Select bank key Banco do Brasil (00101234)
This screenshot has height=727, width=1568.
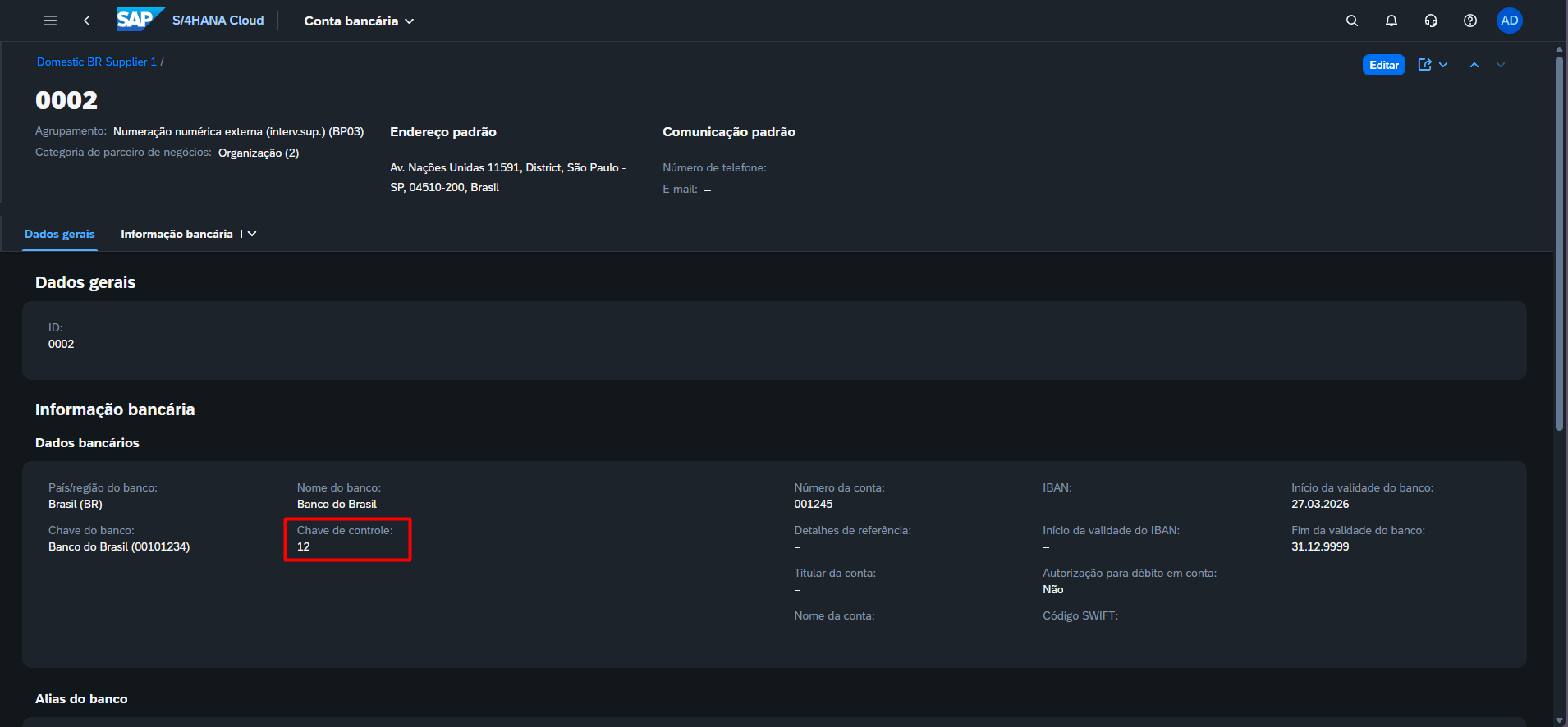tap(119, 546)
